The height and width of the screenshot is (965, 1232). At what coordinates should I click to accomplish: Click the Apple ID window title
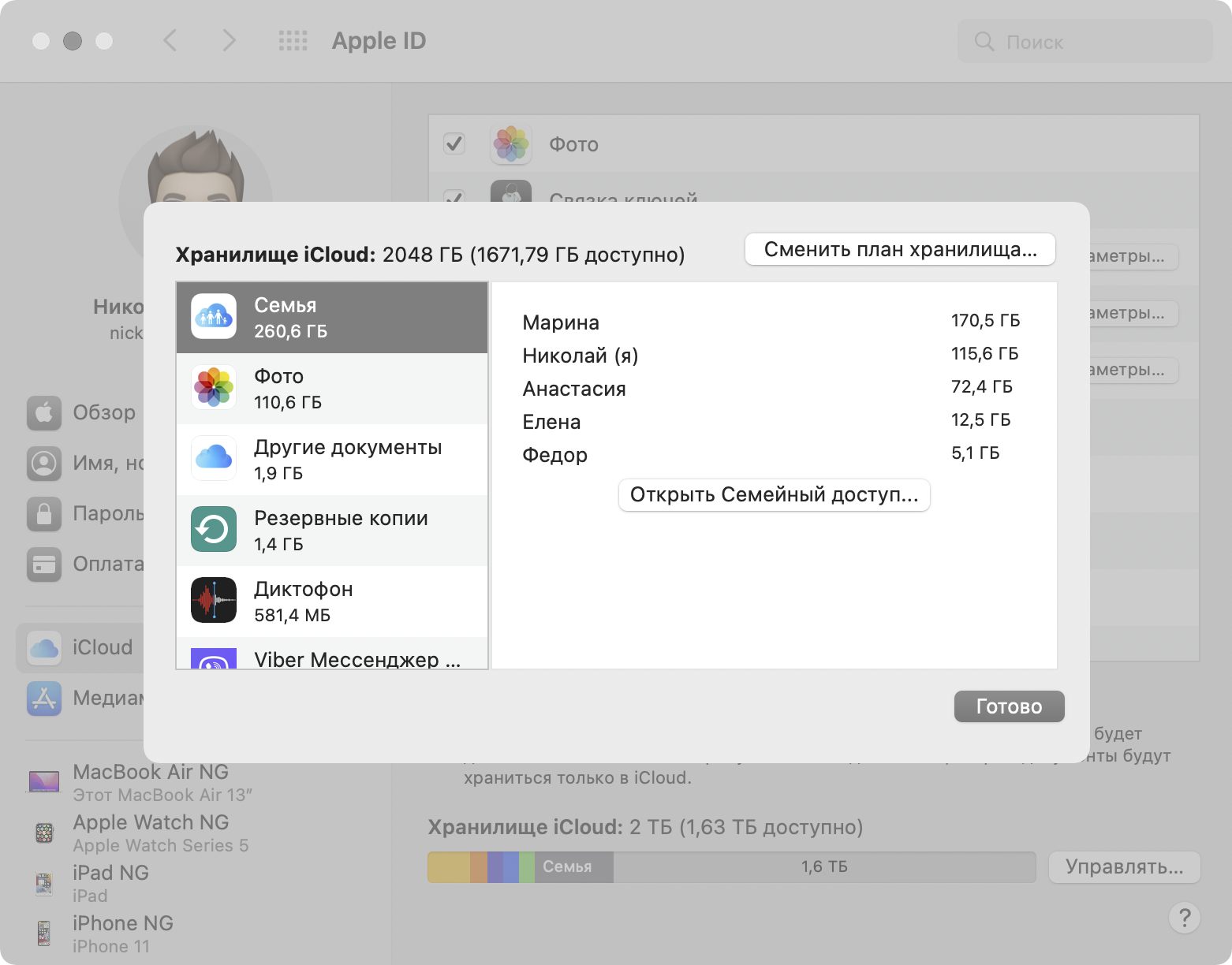[379, 40]
